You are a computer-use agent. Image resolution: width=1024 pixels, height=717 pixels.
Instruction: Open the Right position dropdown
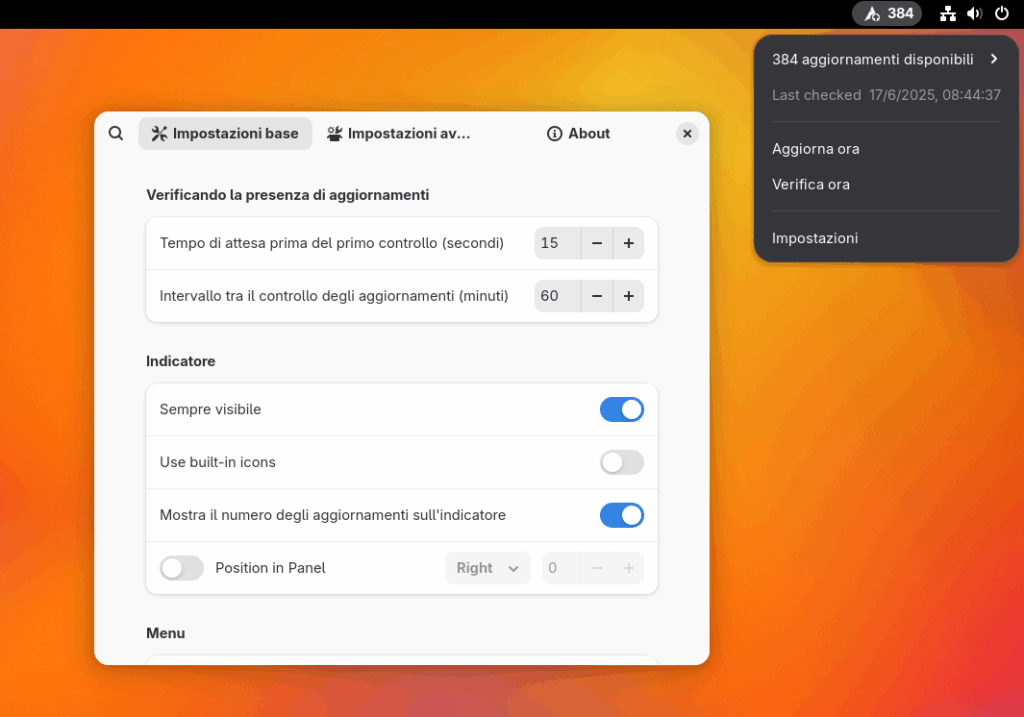pos(487,567)
